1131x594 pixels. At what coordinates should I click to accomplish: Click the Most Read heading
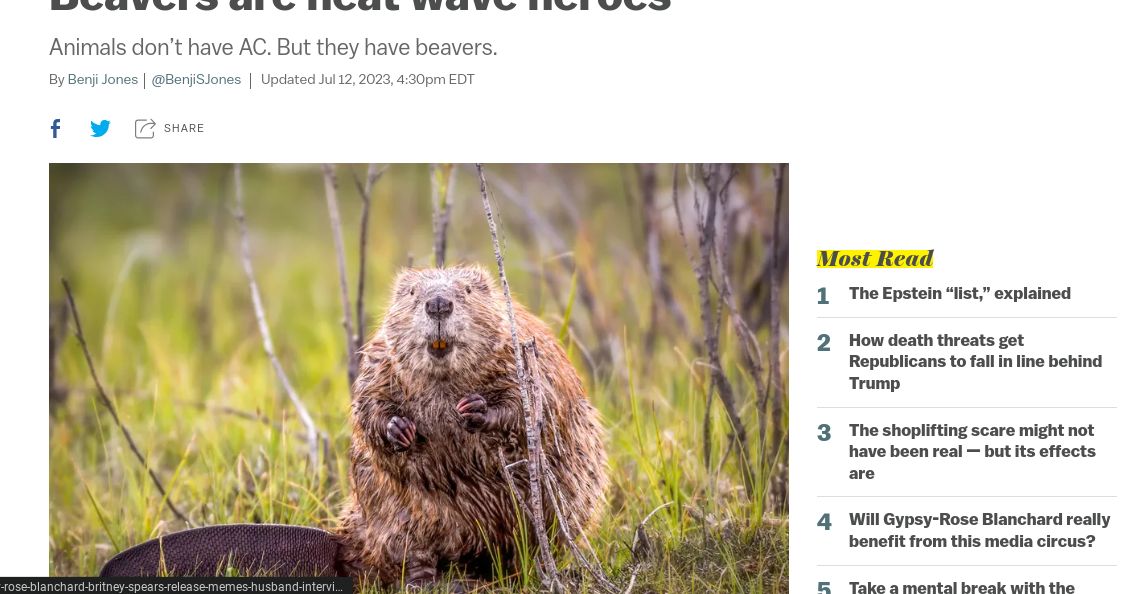click(875, 258)
